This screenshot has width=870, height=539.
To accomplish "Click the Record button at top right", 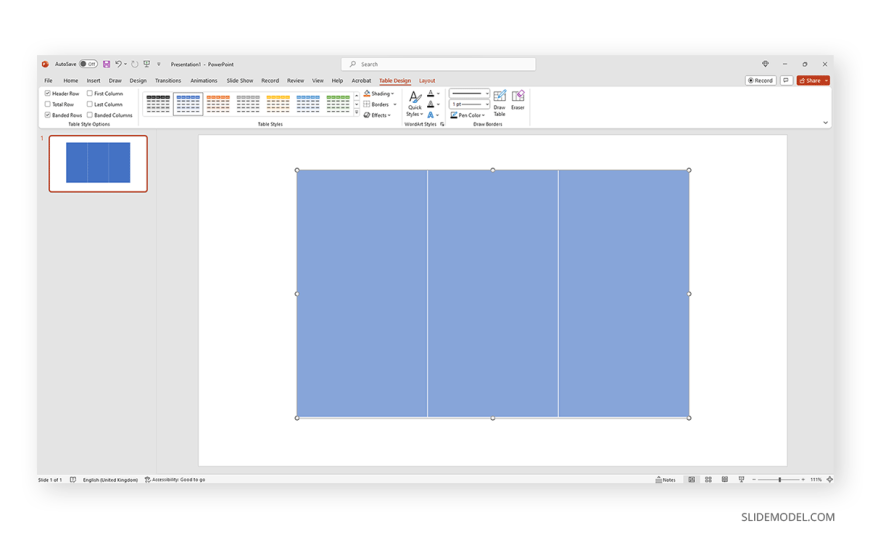I will (x=761, y=80).
